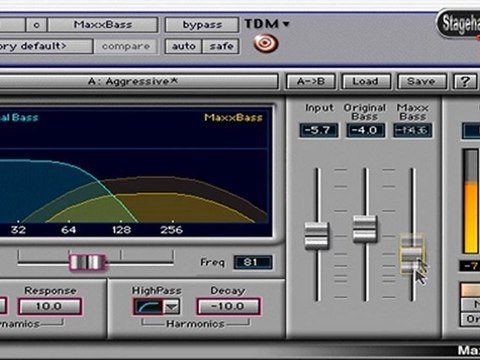The height and width of the screenshot is (360, 480).
Task: Click the red target automation icon
Action: click(x=266, y=44)
